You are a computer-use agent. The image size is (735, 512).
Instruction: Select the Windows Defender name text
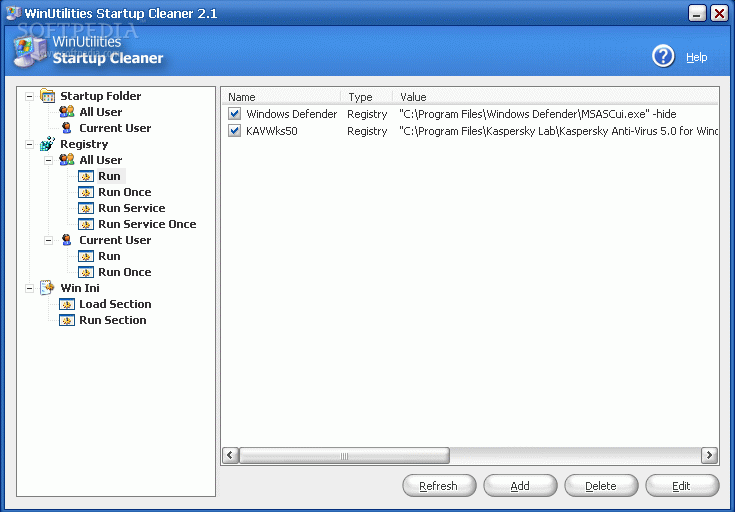click(x=292, y=114)
